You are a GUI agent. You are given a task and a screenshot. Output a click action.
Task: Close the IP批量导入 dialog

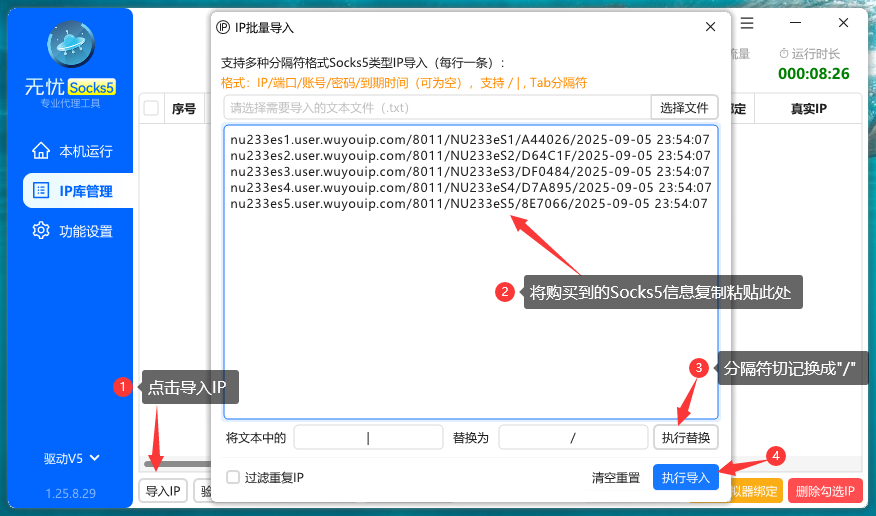click(711, 27)
